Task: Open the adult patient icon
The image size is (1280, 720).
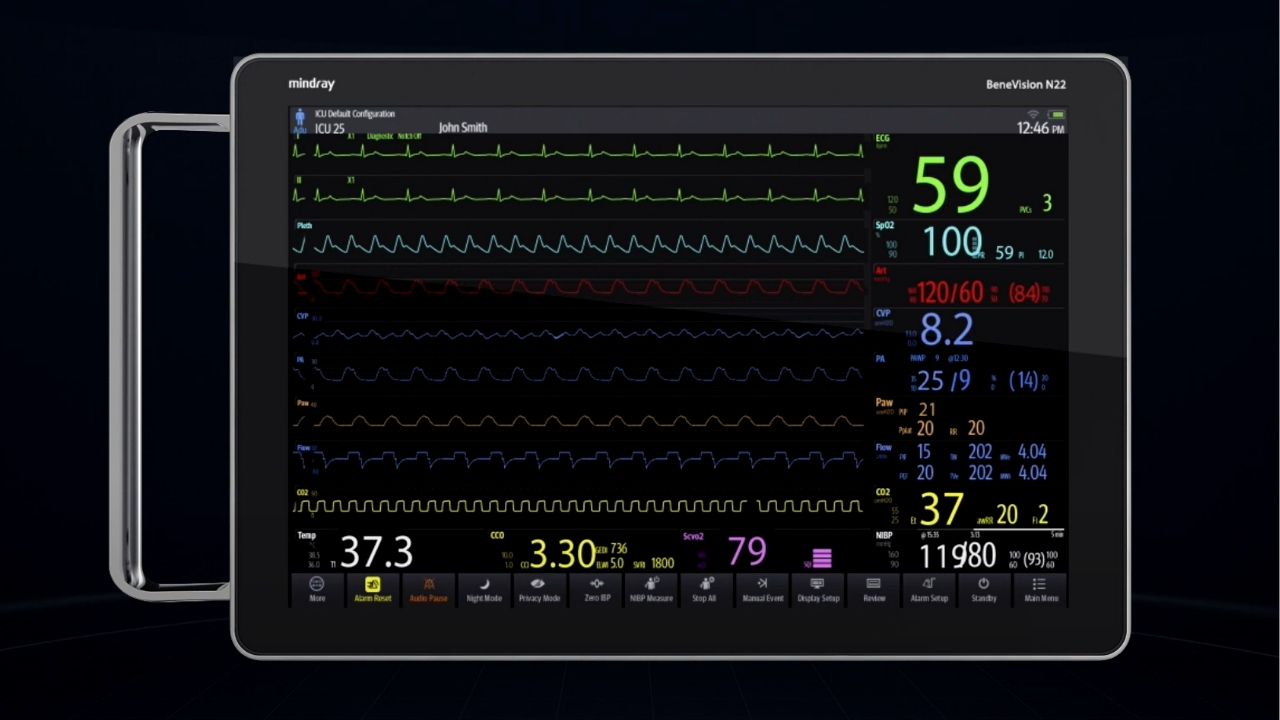Action: (x=300, y=121)
